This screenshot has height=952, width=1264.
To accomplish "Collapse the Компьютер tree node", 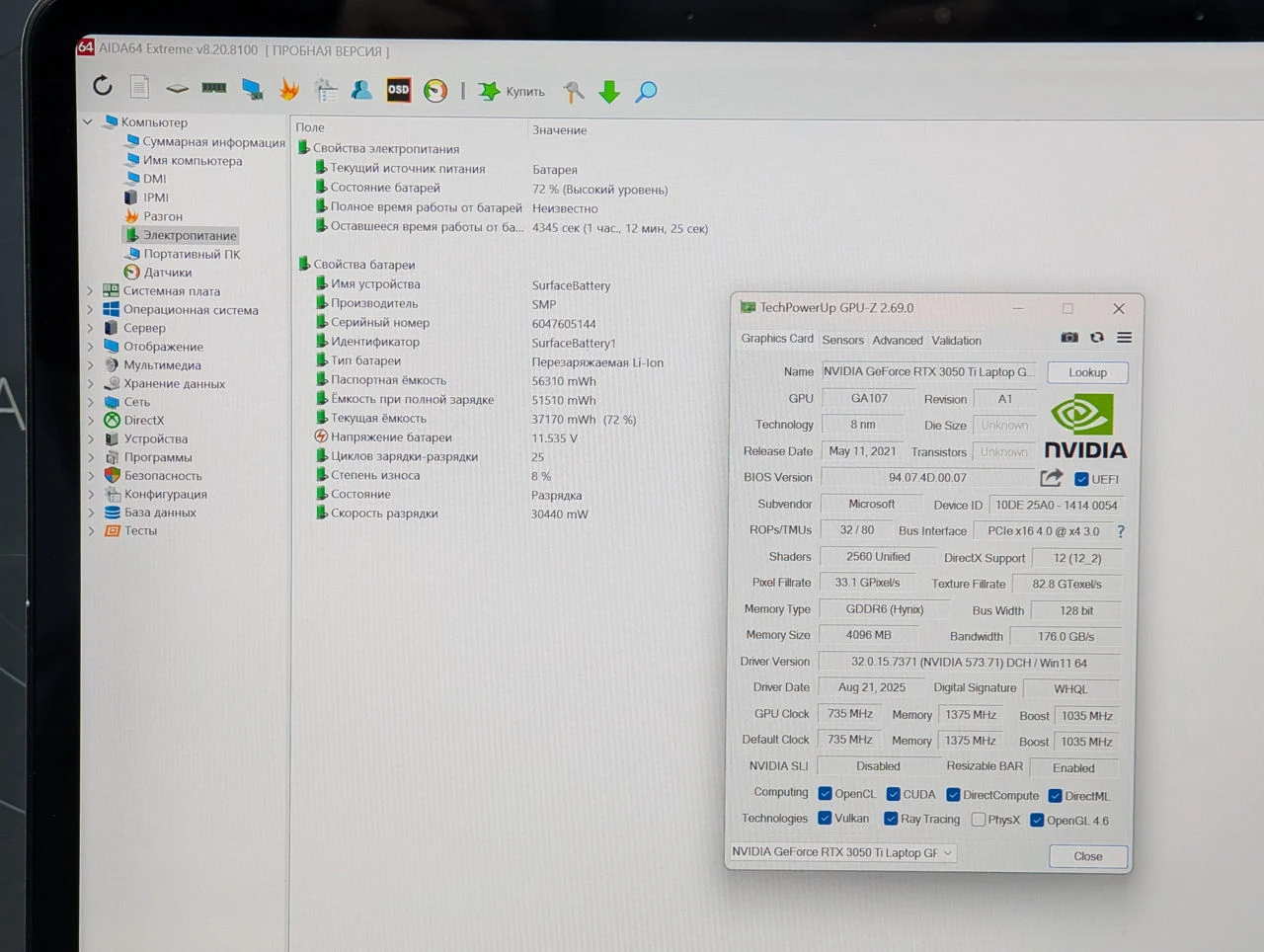I will 88,122.
